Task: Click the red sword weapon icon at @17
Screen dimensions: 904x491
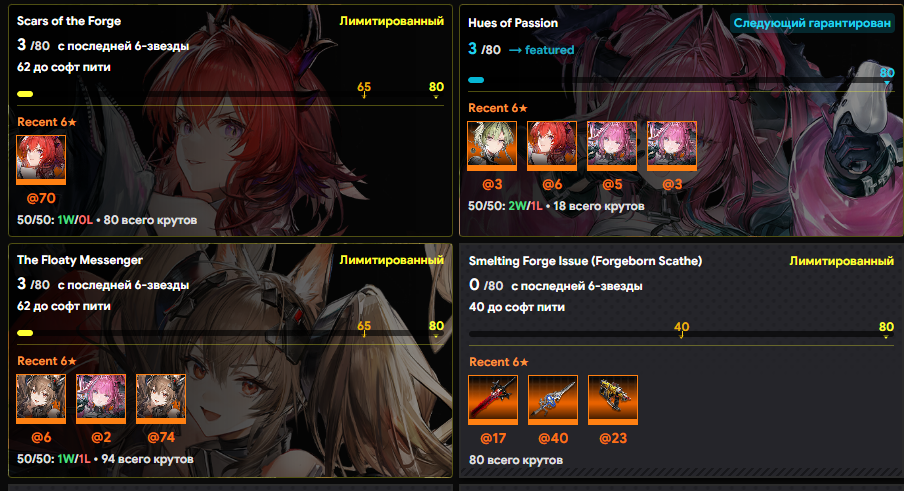Action: click(x=493, y=400)
